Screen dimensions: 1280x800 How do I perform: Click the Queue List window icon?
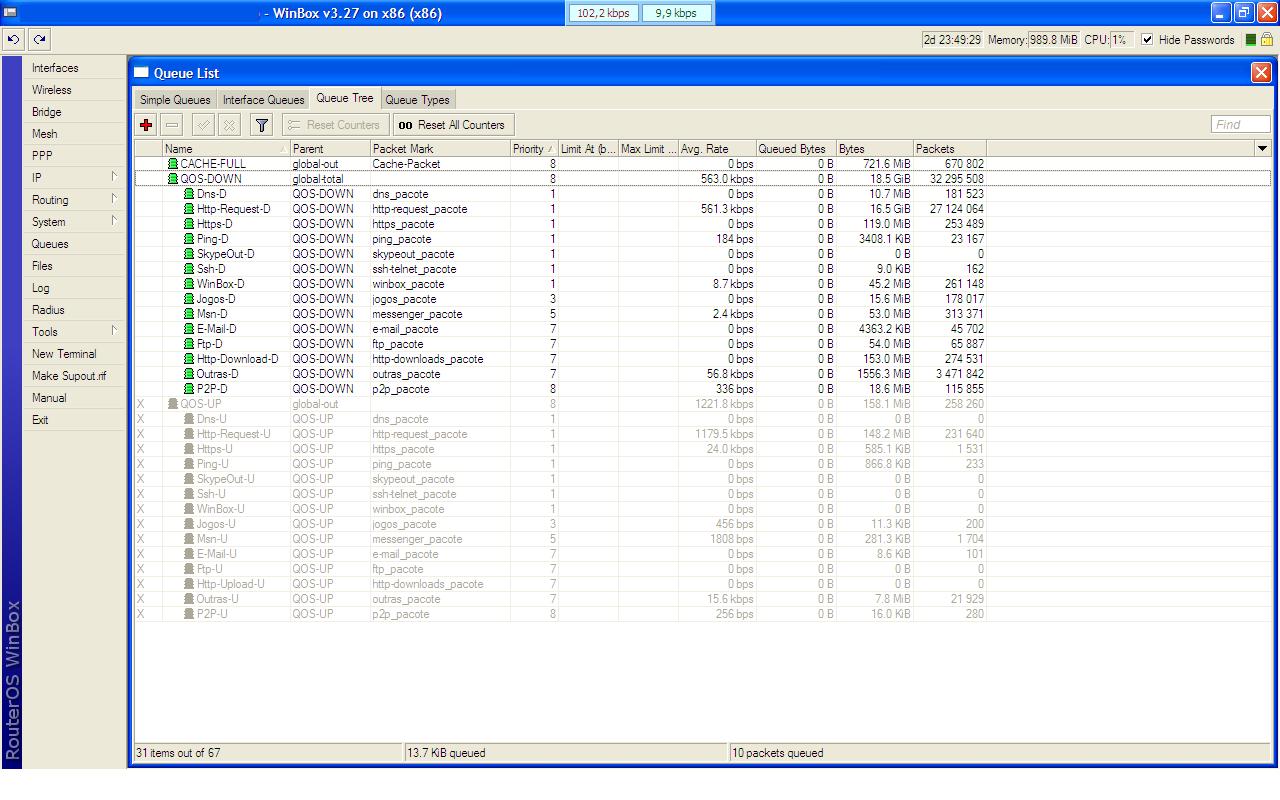pos(141,72)
